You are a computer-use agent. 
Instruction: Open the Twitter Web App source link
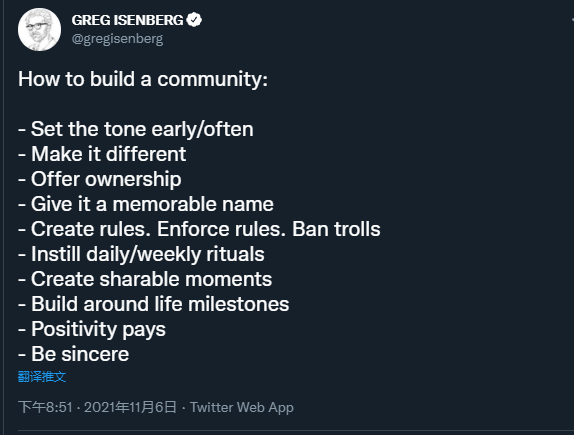[x=242, y=407]
